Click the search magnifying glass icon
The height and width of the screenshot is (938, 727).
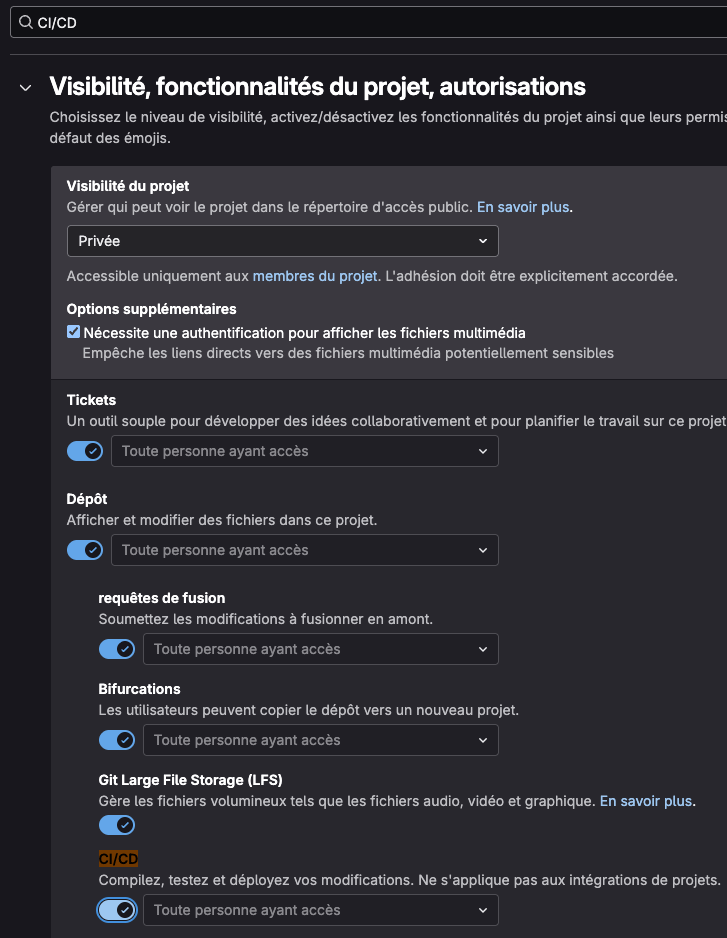coord(24,21)
